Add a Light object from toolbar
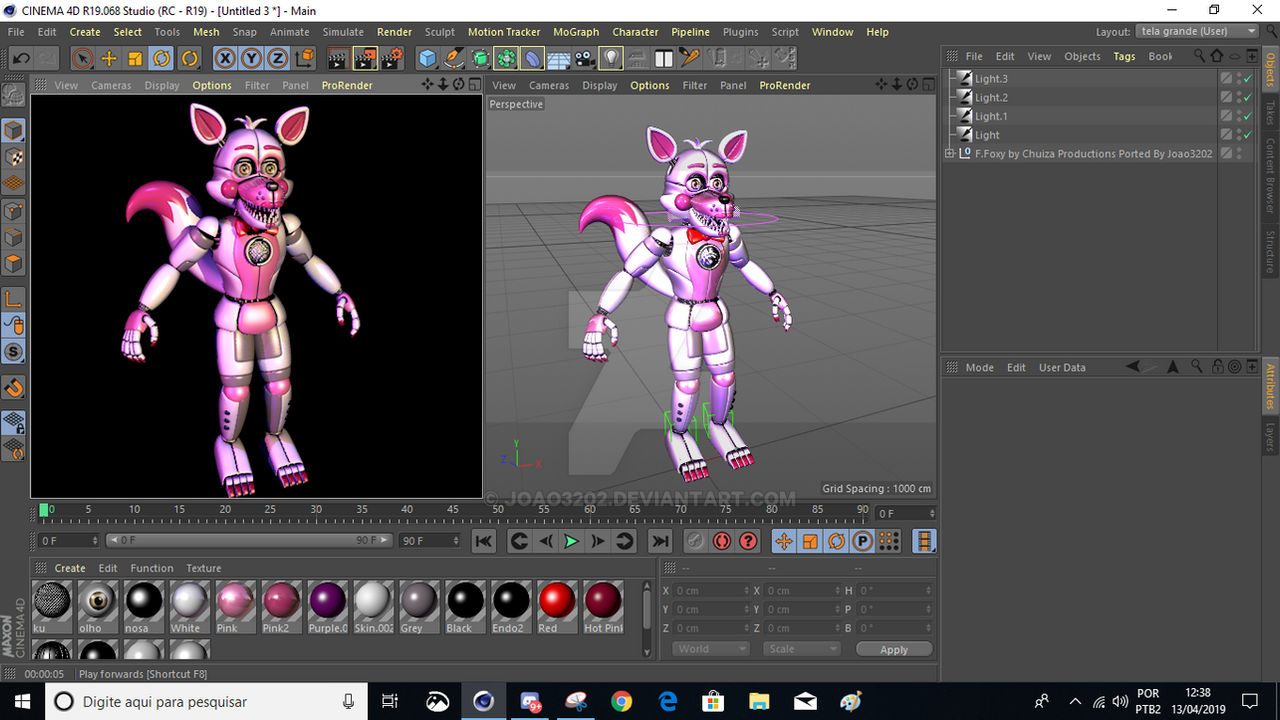 click(610, 58)
